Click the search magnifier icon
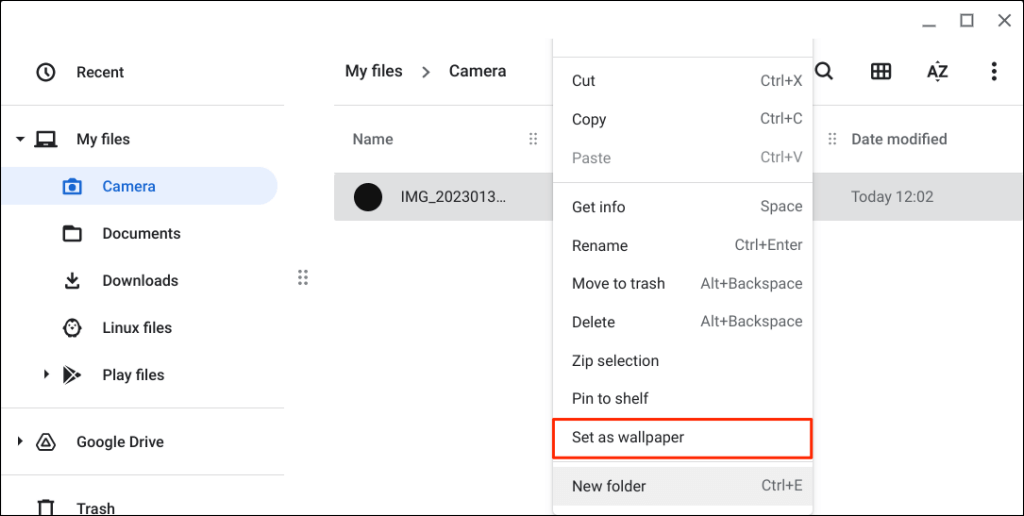 pos(824,71)
